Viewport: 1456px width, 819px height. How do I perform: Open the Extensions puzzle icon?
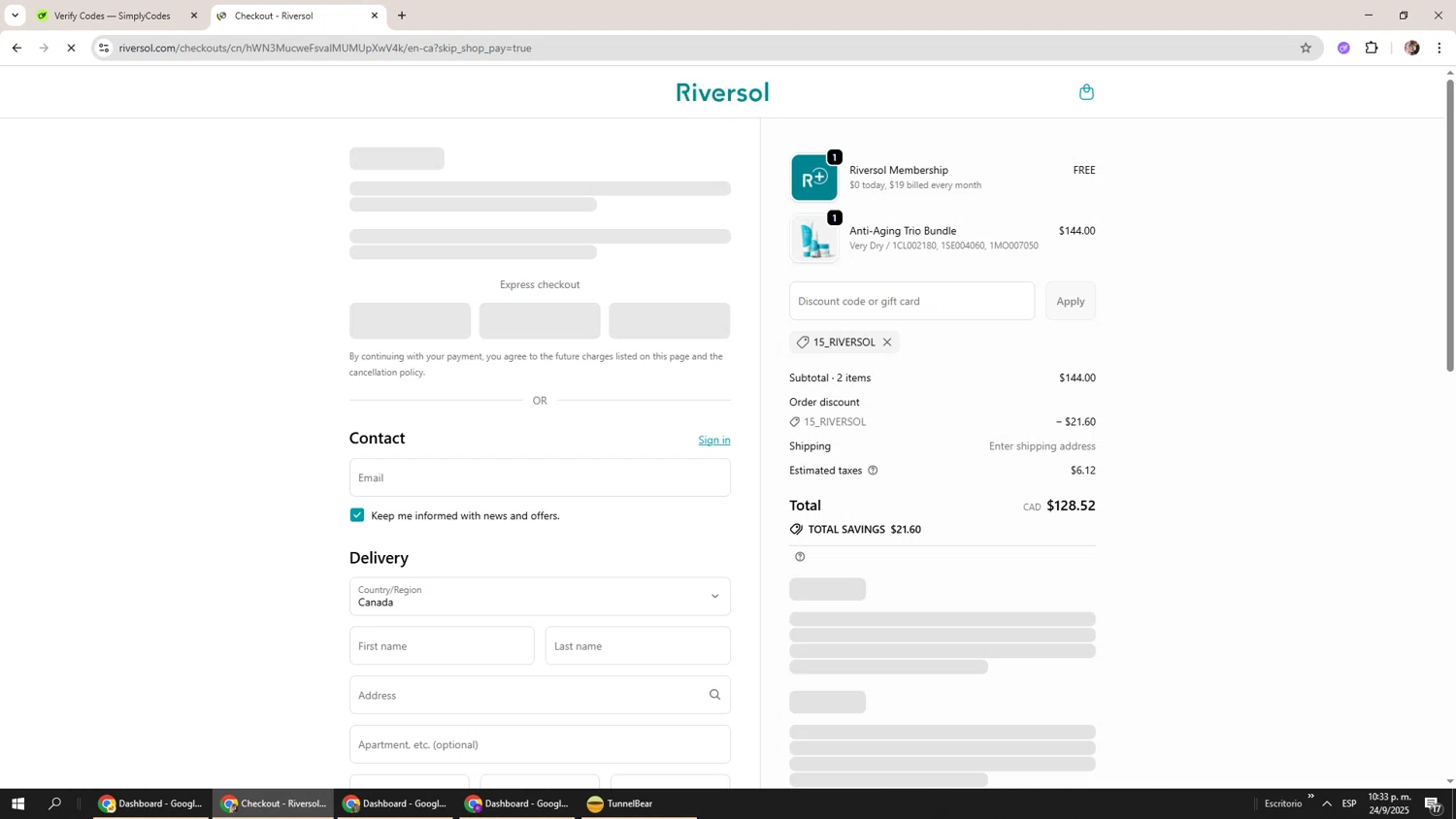[1372, 48]
